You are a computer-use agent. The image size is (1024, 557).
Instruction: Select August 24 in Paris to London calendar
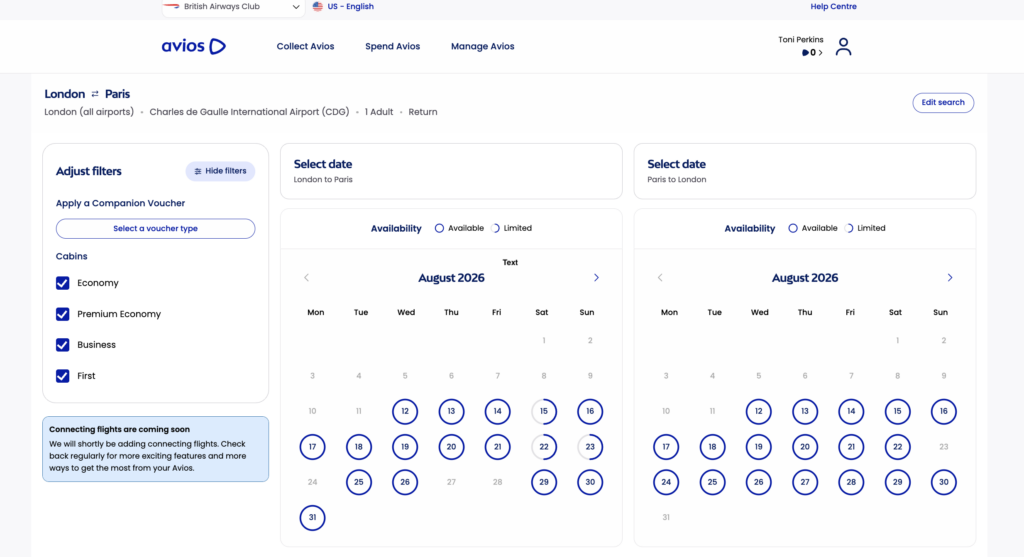pyautogui.click(x=666, y=482)
